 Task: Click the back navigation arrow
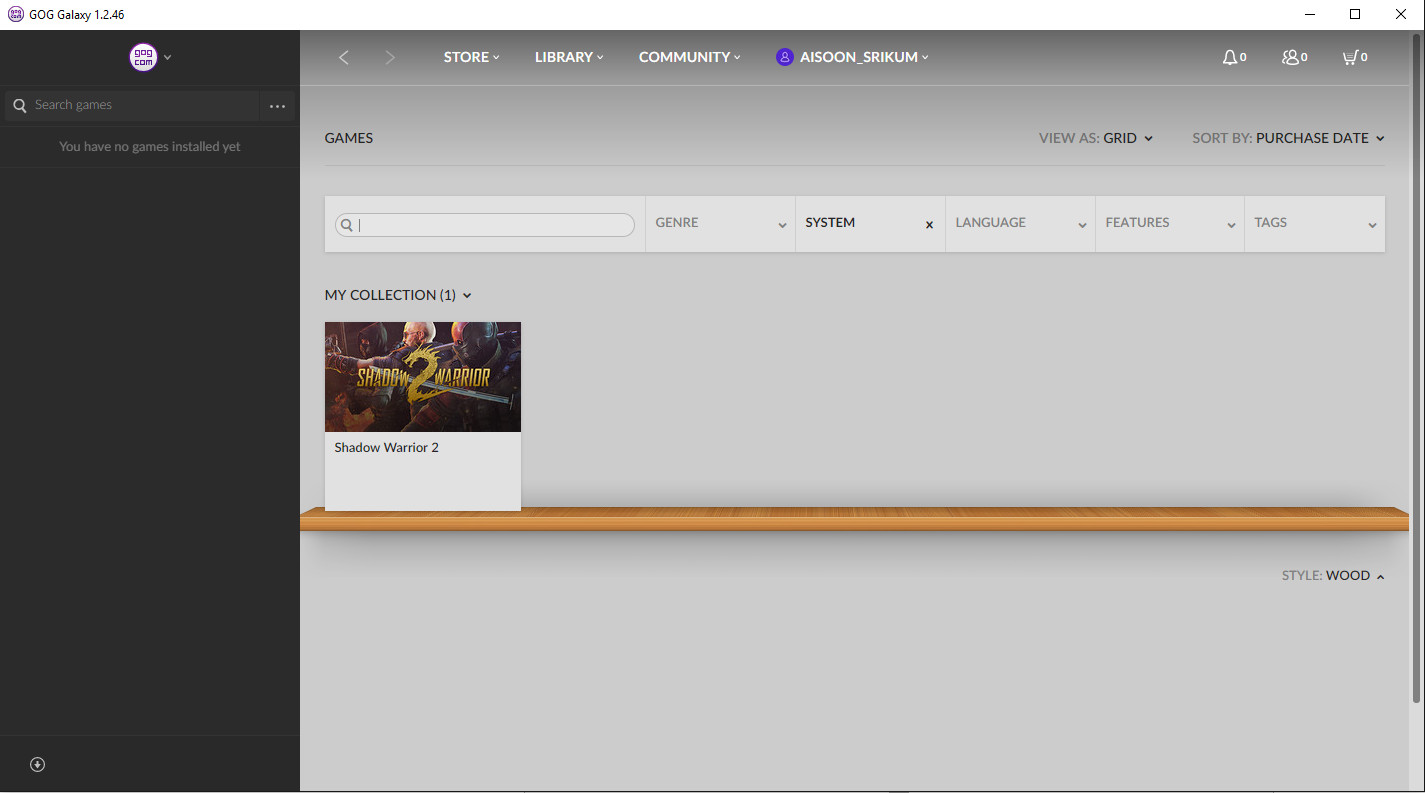click(x=344, y=57)
